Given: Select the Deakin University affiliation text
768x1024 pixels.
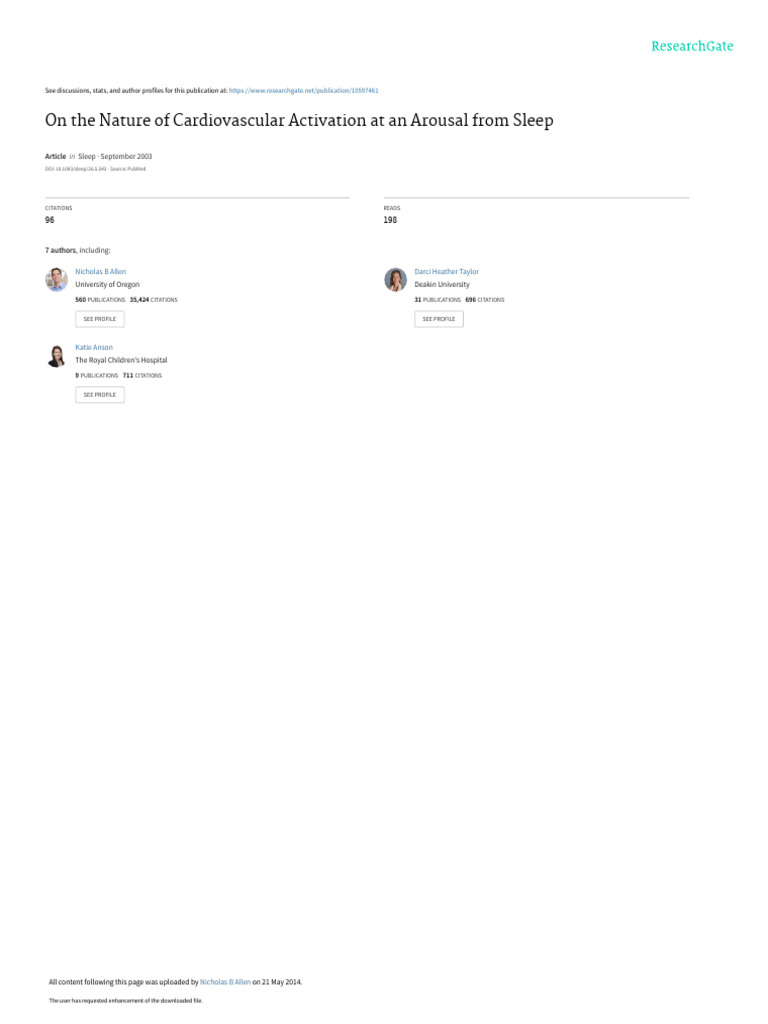Looking at the screenshot, I should [441, 285].
